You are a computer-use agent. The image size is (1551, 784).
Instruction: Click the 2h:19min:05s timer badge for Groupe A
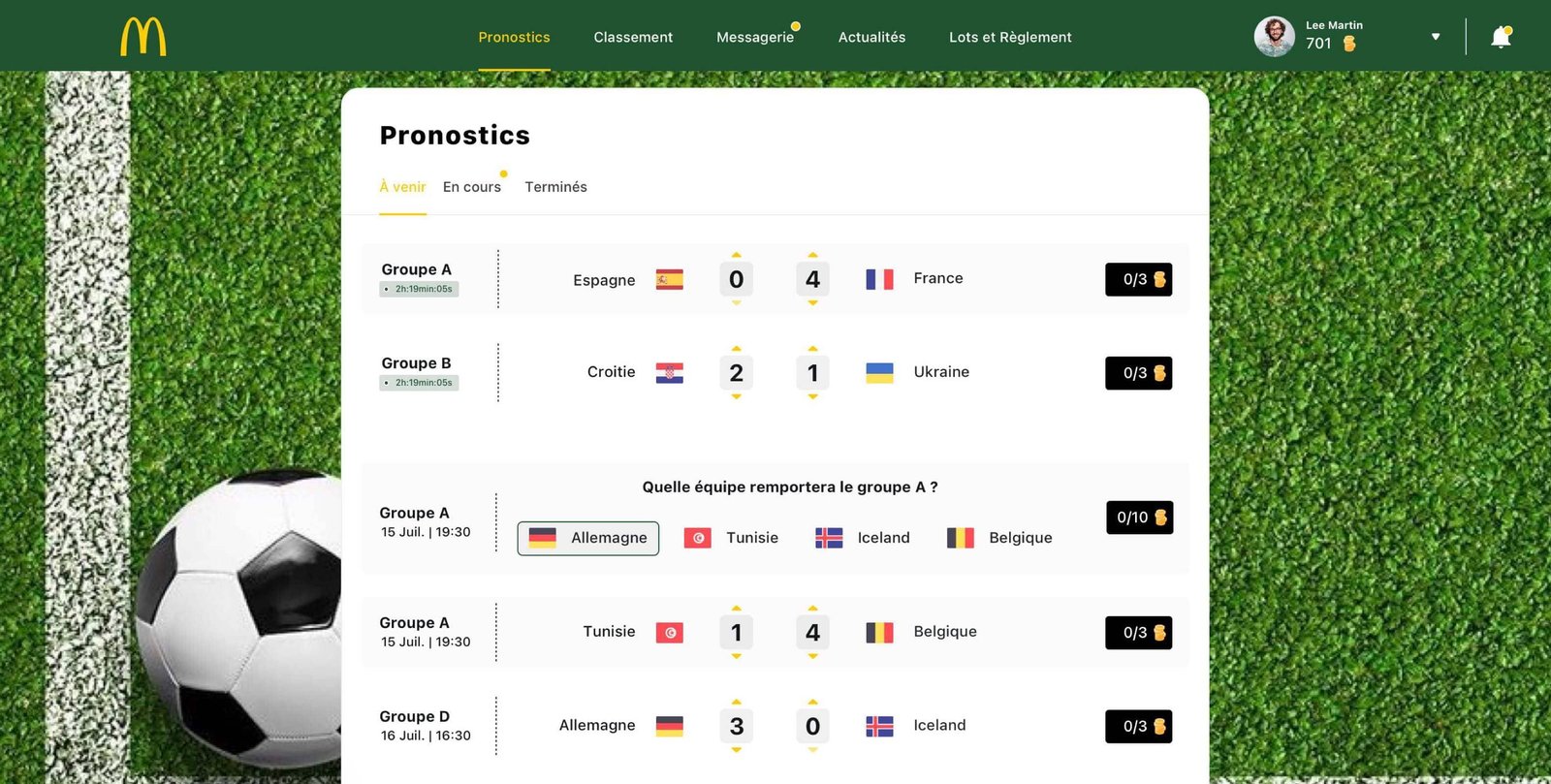point(418,289)
